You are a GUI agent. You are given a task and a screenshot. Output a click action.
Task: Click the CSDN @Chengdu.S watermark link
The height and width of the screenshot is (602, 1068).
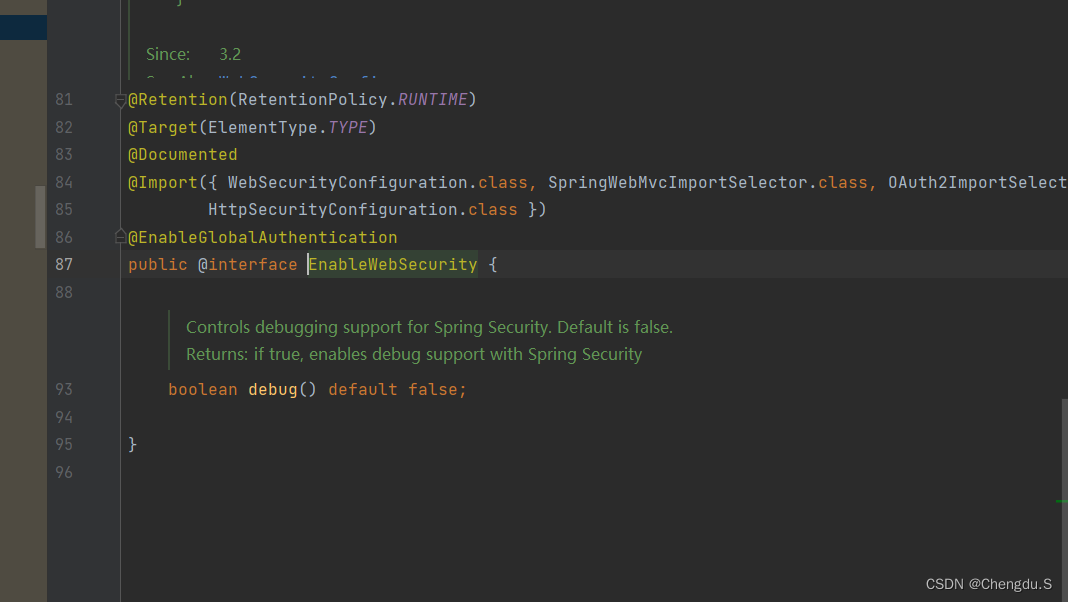(987, 584)
